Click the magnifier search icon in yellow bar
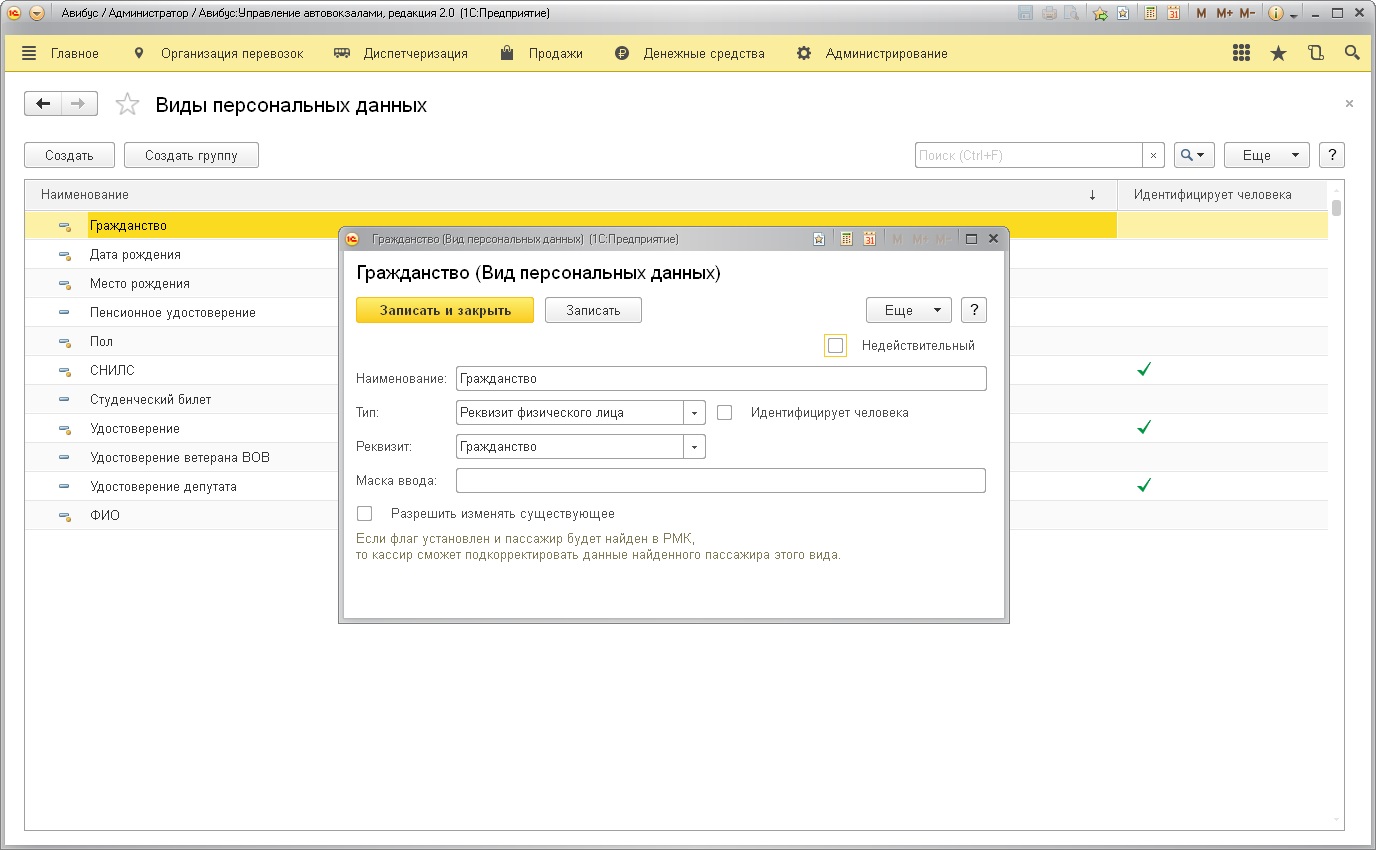The height and width of the screenshot is (850, 1376). (1352, 53)
